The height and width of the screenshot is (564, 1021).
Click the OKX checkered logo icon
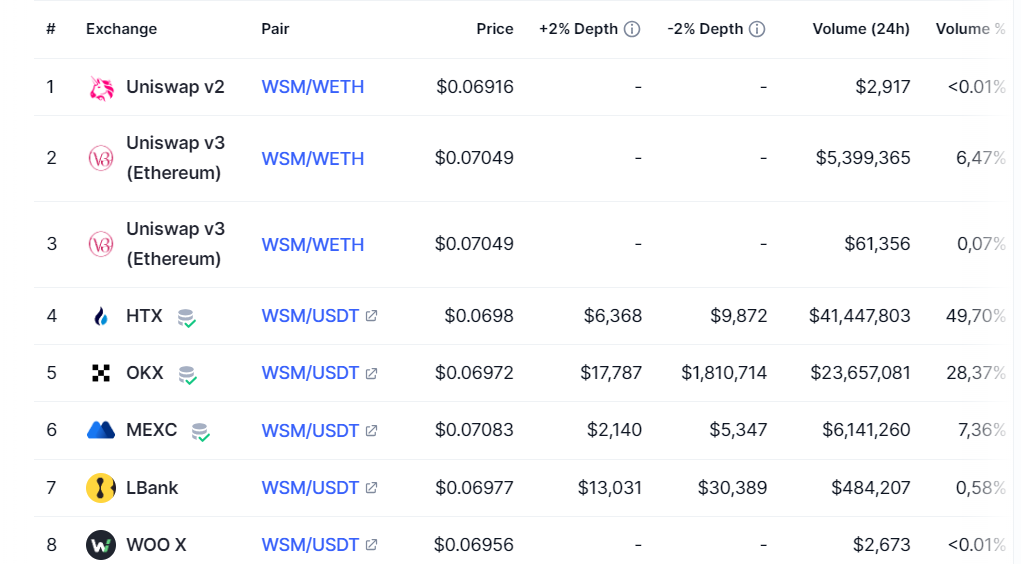click(101, 373)
